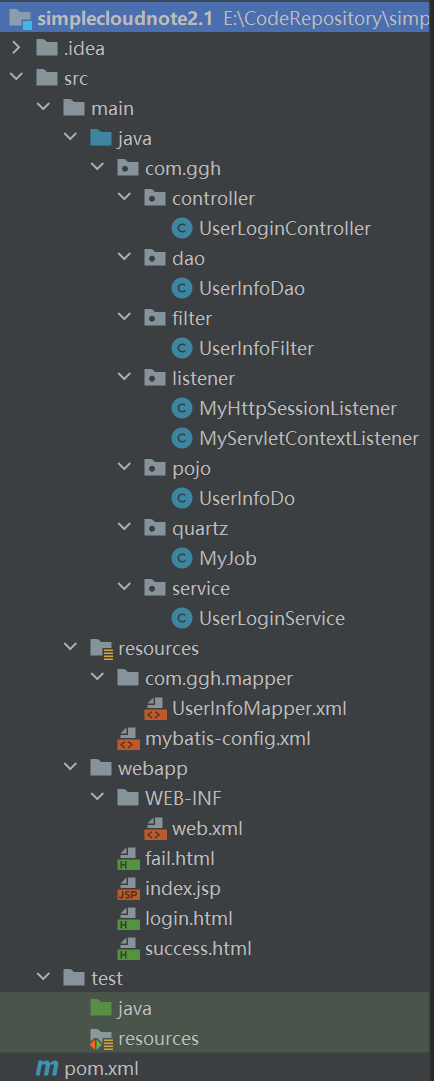The height and width of the screenshot is (1081, 434).
Task: Click the pom.xml Maven icon
Action: tap(47, 1069)
